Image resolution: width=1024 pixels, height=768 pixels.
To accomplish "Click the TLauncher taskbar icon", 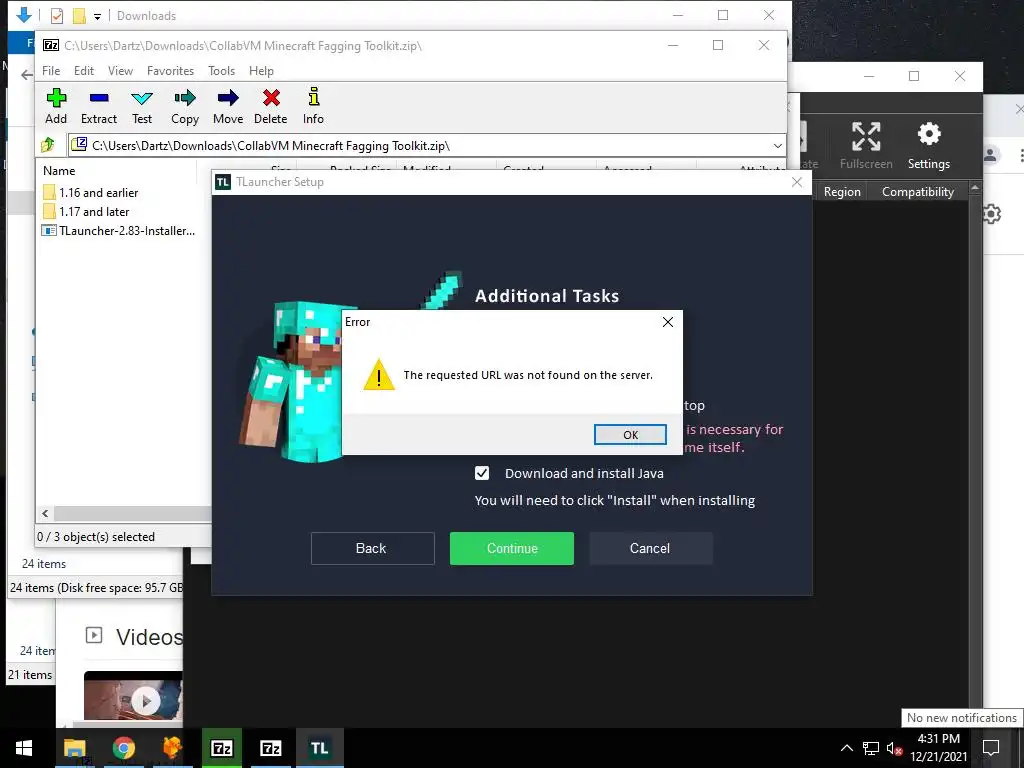I will (319, 748).
